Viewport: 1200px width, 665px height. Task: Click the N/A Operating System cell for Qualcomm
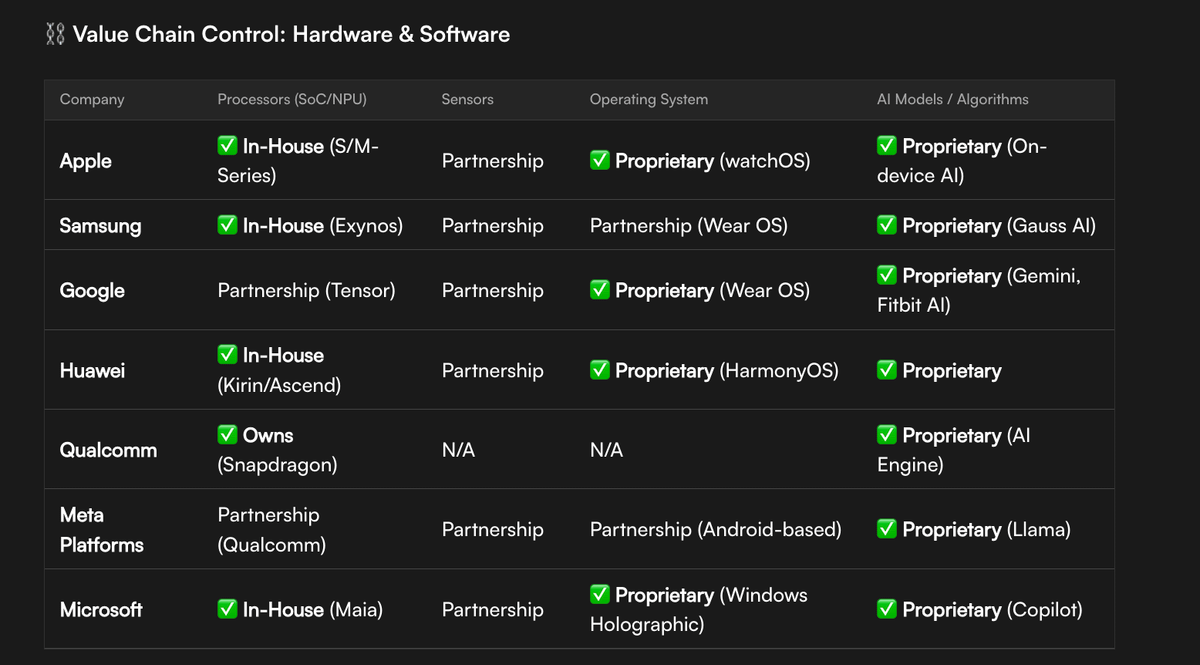click(606, 450)
